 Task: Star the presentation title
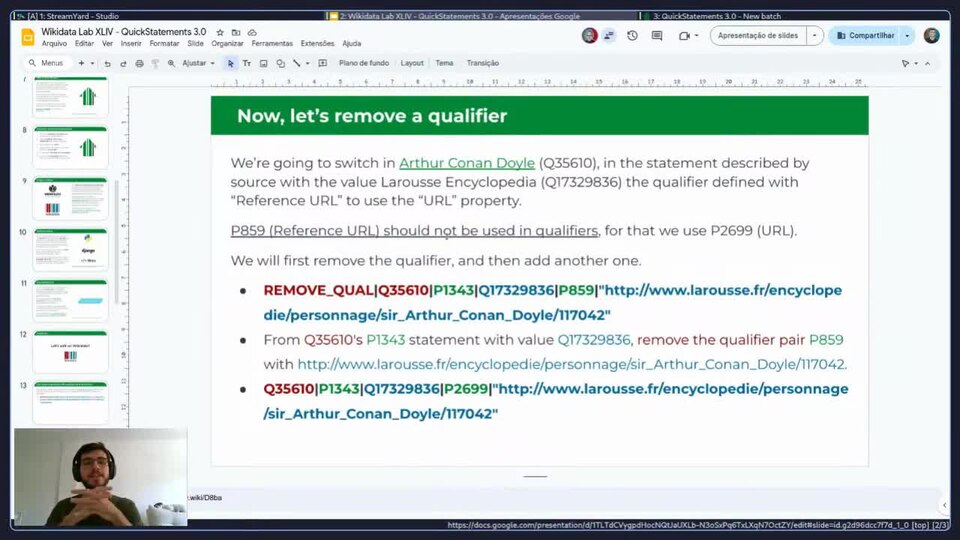point(220,32)
